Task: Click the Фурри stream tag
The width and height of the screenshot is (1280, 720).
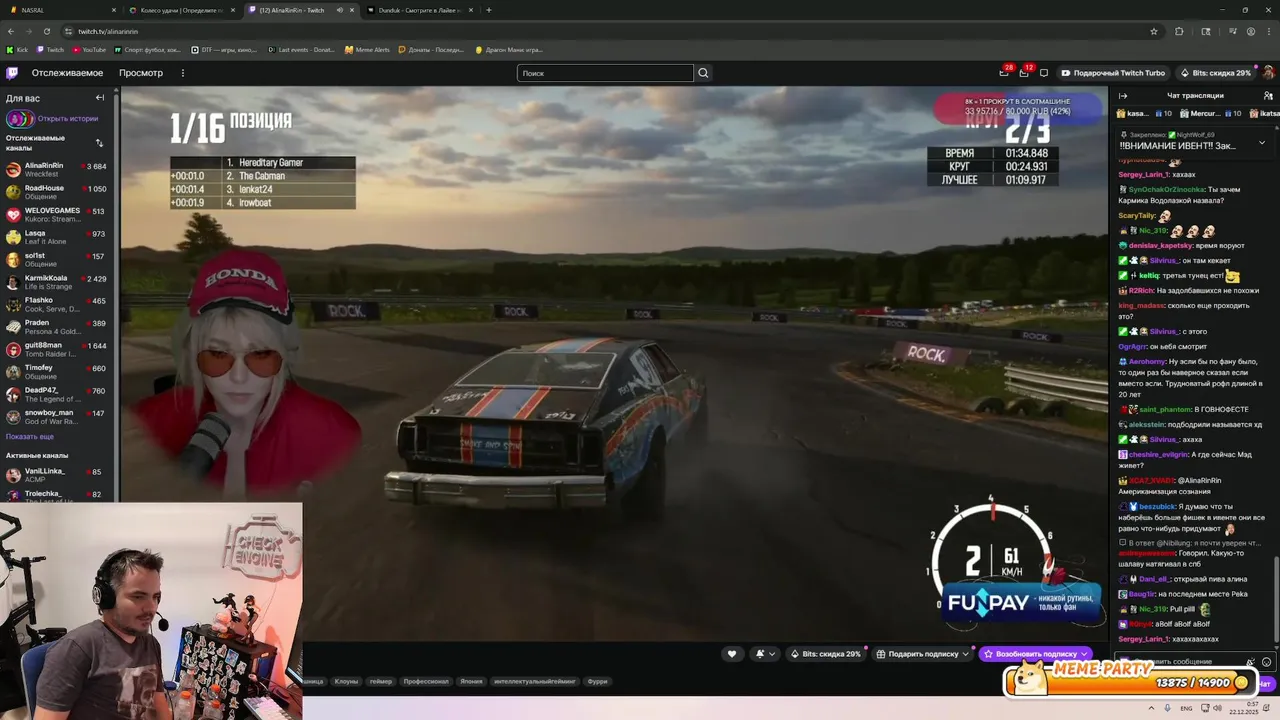Action: [597, 681]
